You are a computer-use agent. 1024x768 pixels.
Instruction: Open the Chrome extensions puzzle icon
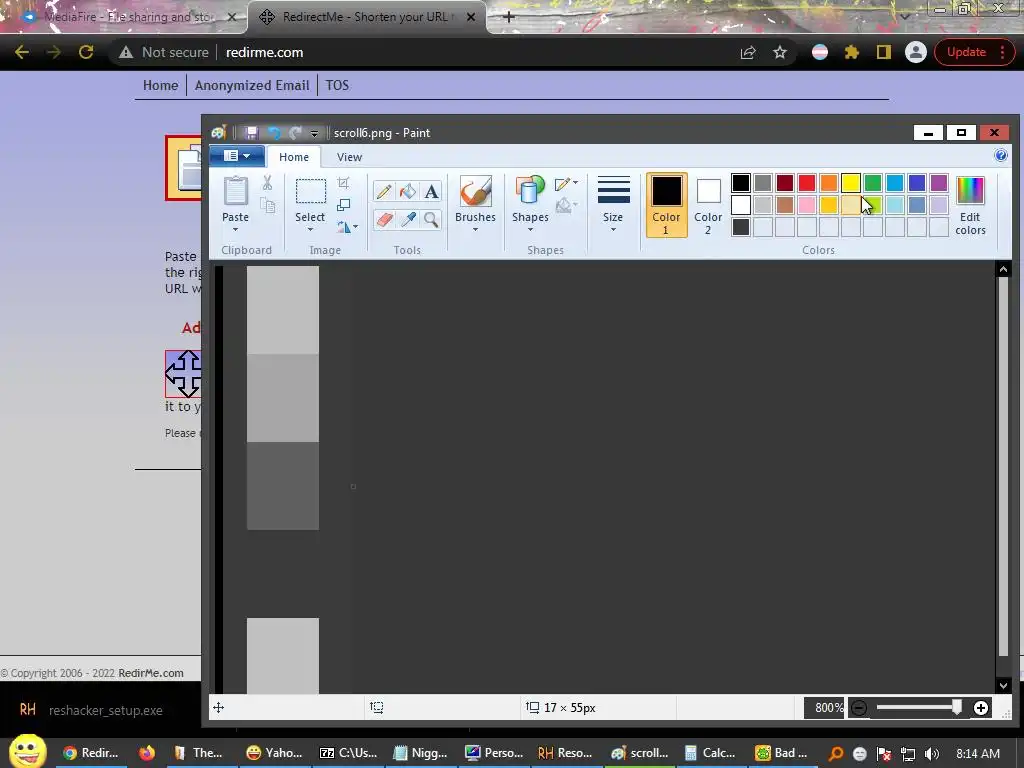tap(852, 52)
